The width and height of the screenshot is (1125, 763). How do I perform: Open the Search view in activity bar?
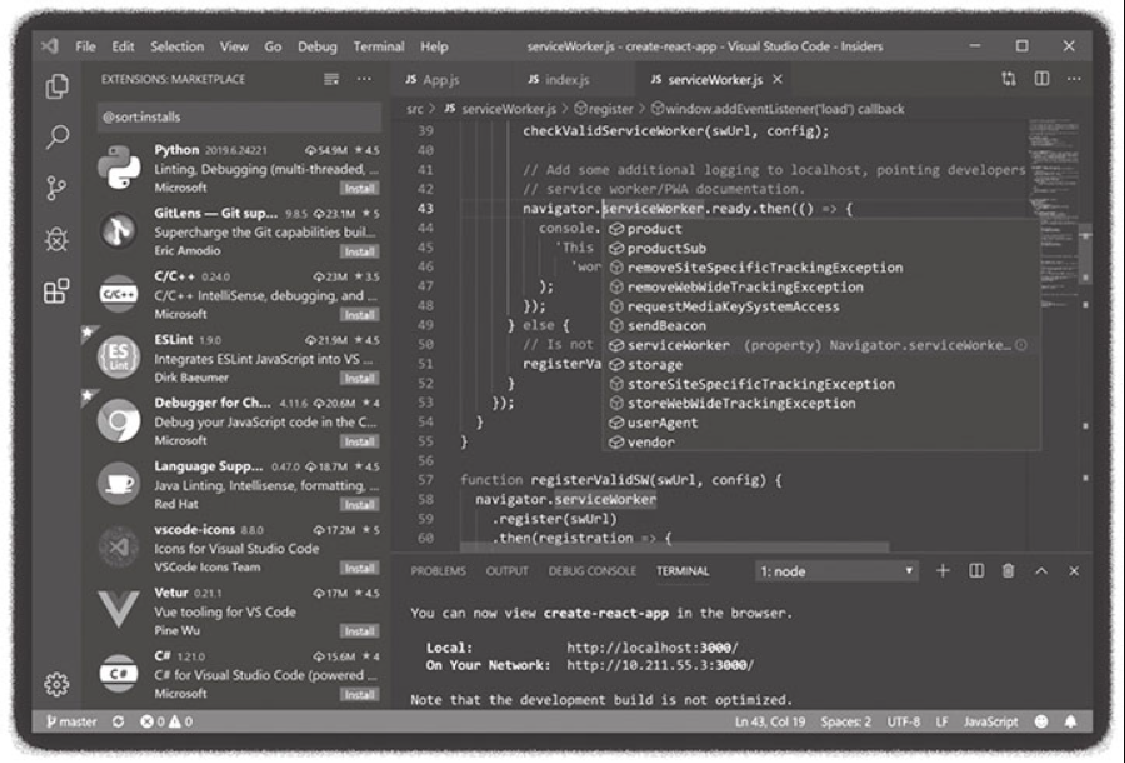pos(57,136)
